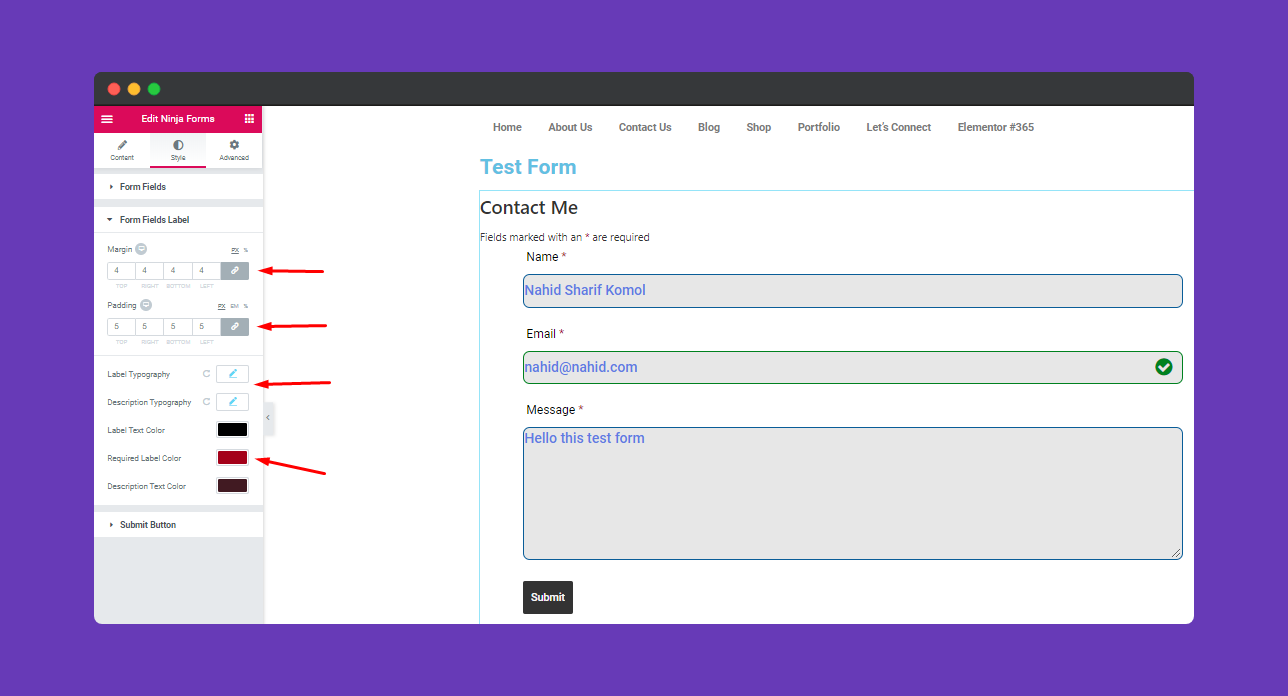Screen dimensions: 1288x696
Task: Open the Elementor hamburger menu
Action: coord(107,119)
